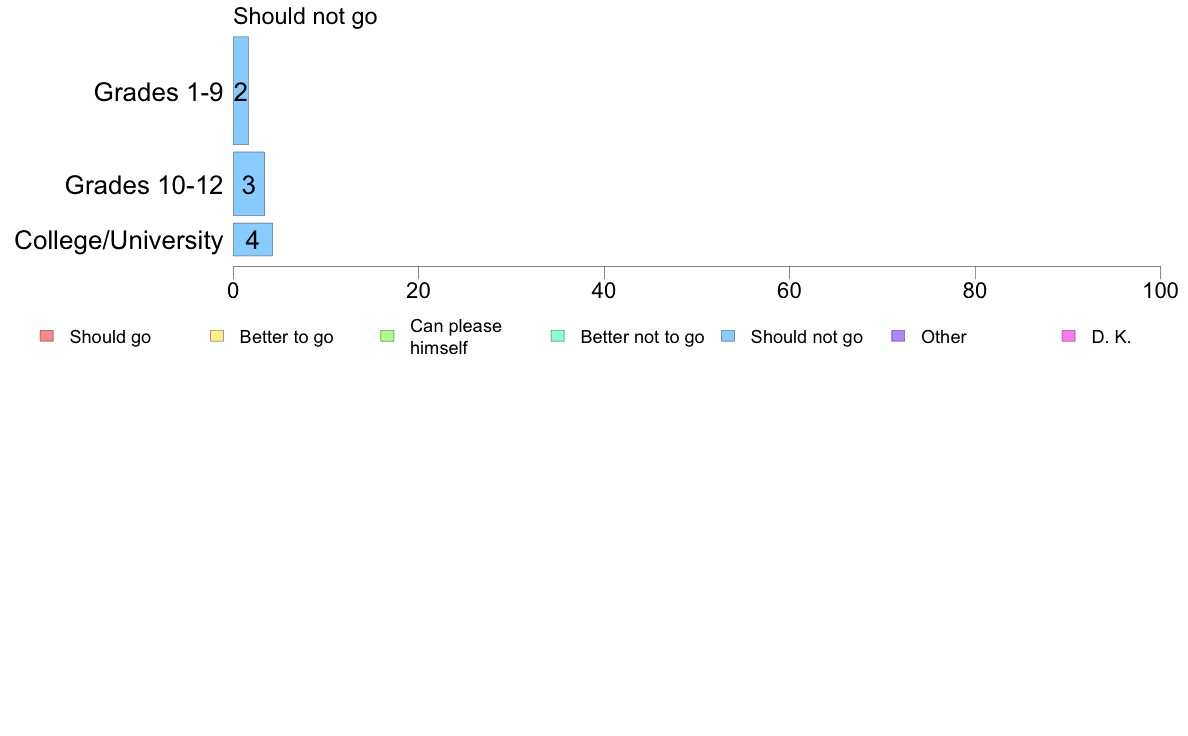1188x736 pixels.
Task: Click the teal Better not to go swatch
Action: (x=558, y=336)
